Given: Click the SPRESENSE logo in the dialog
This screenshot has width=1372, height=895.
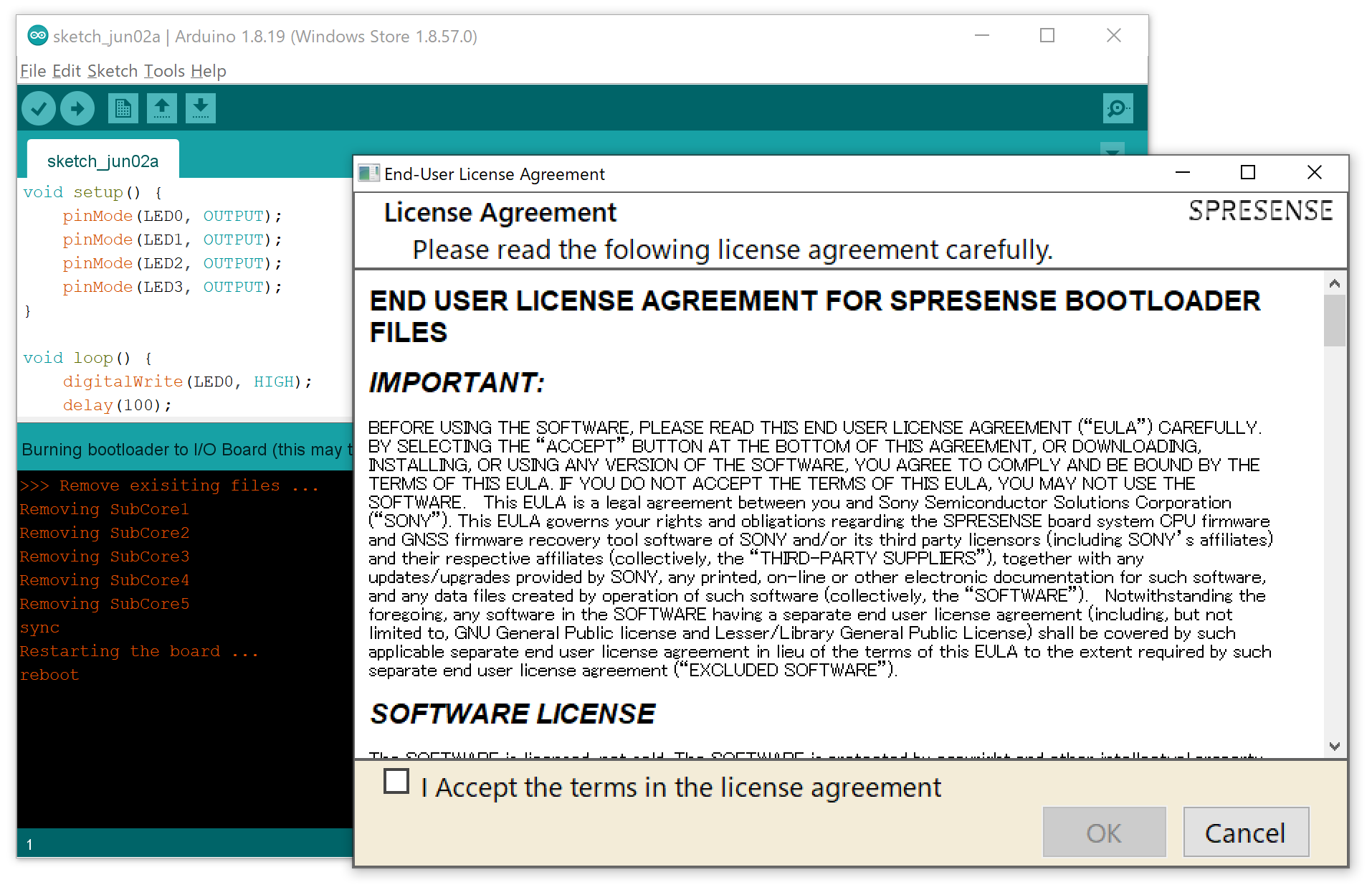Looking at the screenshot, I should (x=1260, y=210).
